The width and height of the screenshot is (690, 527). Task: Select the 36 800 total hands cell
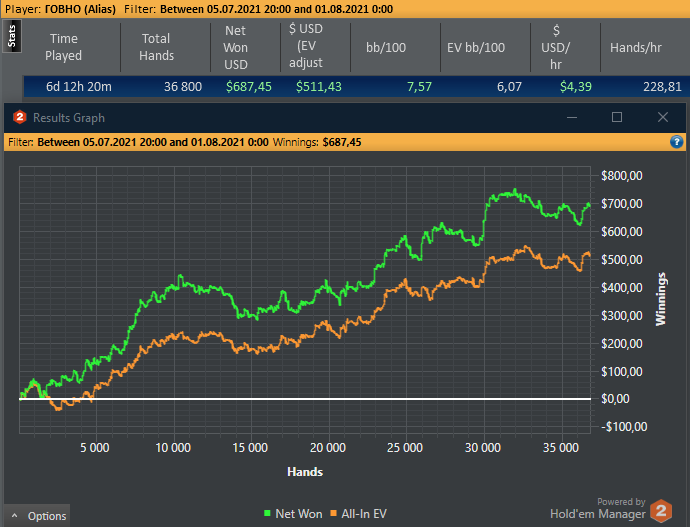(183, 86)
